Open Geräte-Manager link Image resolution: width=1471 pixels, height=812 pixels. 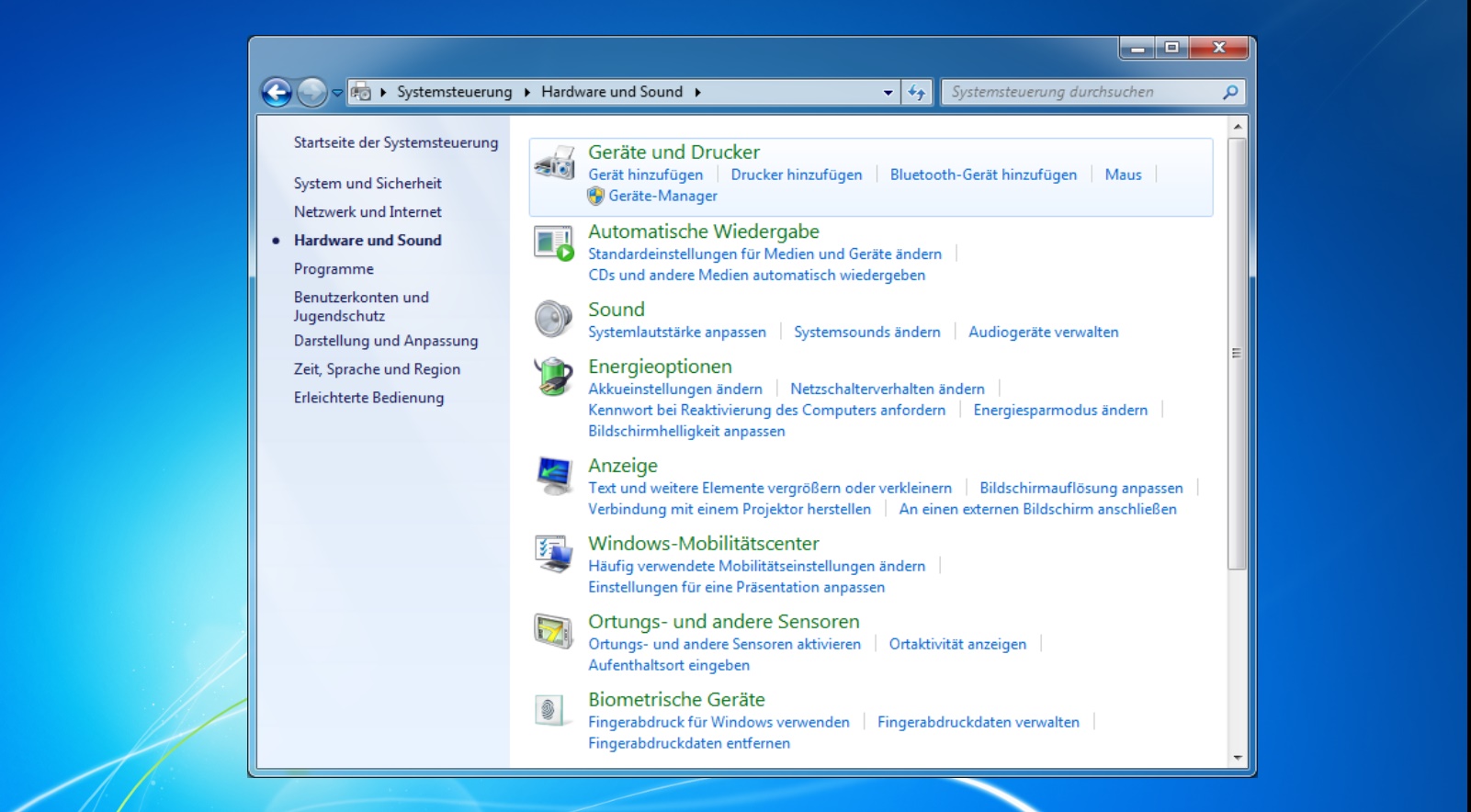(x=662, y=196)
